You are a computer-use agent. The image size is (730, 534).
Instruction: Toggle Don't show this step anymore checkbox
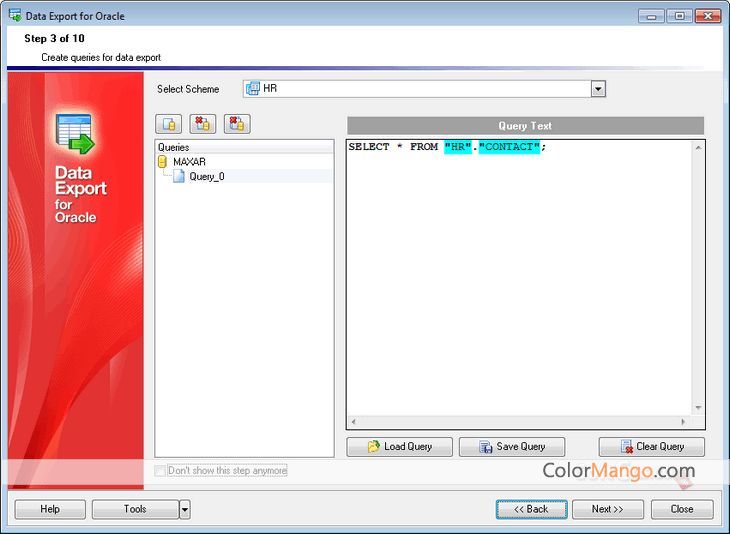160,471
